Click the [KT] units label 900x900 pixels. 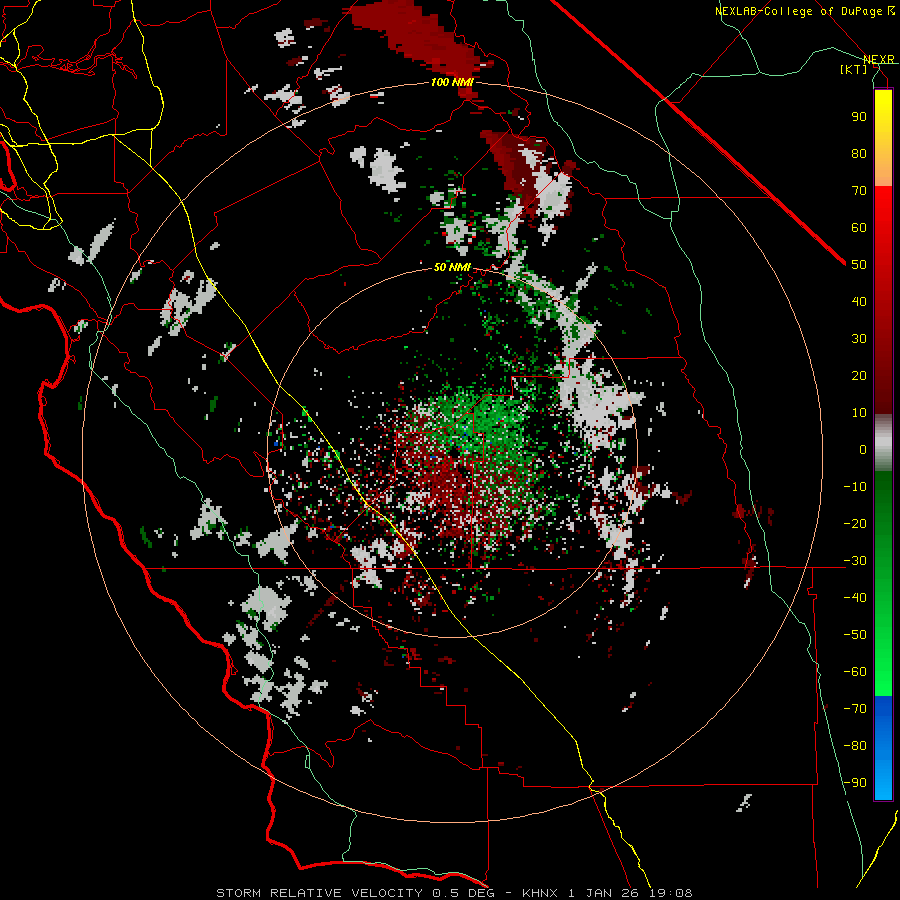coord(854,69)
